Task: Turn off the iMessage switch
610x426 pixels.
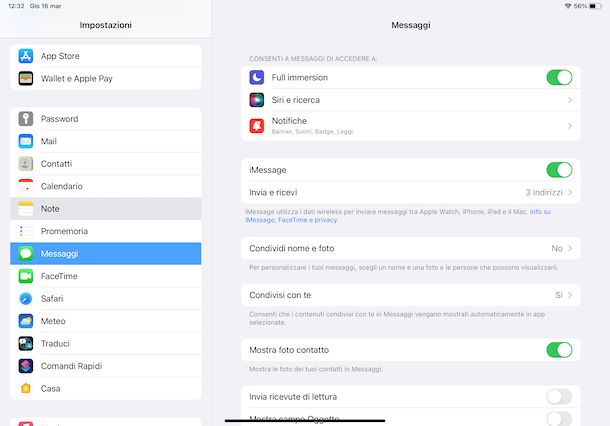Action: [559, 170]
